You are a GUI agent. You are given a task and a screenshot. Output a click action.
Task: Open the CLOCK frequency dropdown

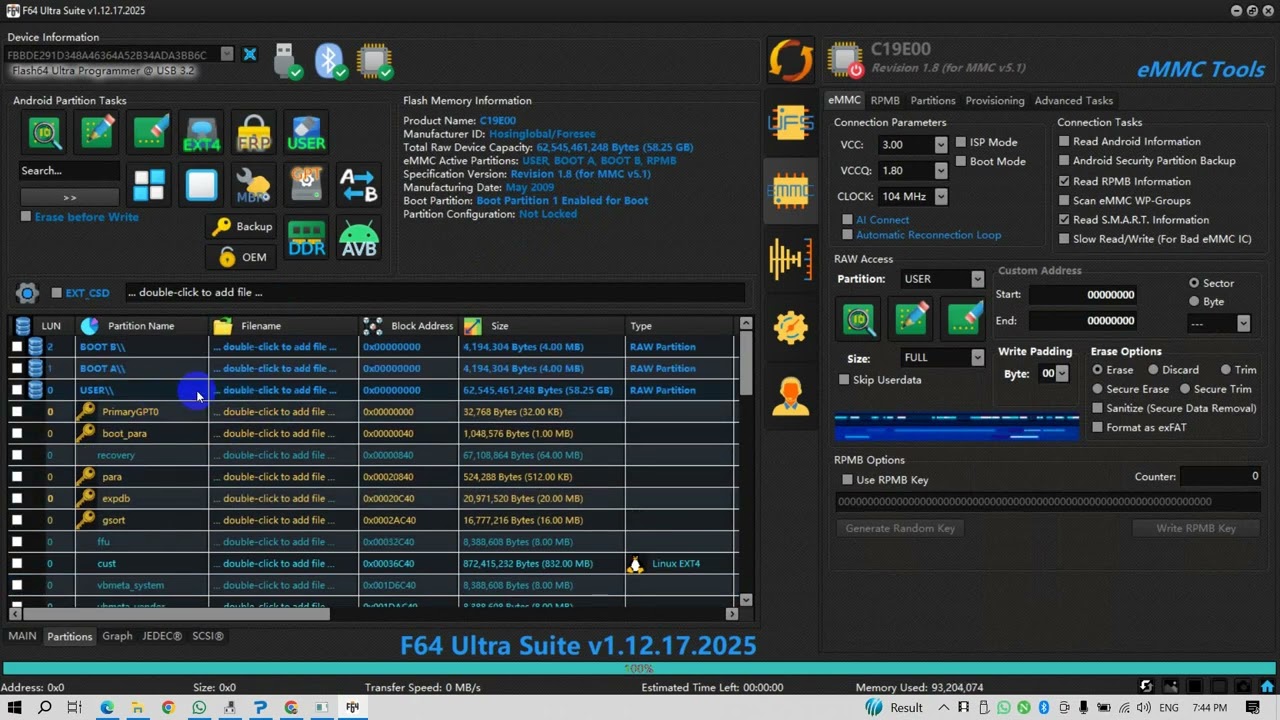[940, 197]
